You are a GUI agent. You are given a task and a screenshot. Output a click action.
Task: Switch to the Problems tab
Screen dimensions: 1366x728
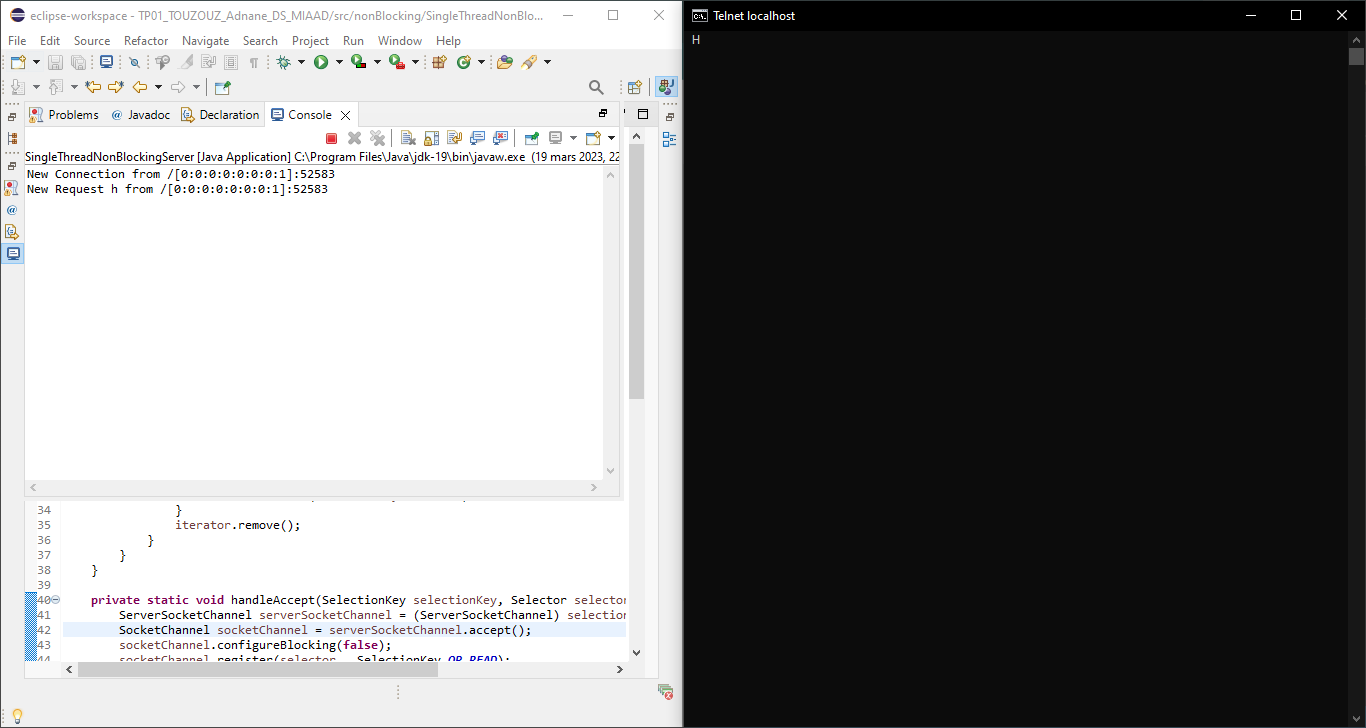point(64,115)
